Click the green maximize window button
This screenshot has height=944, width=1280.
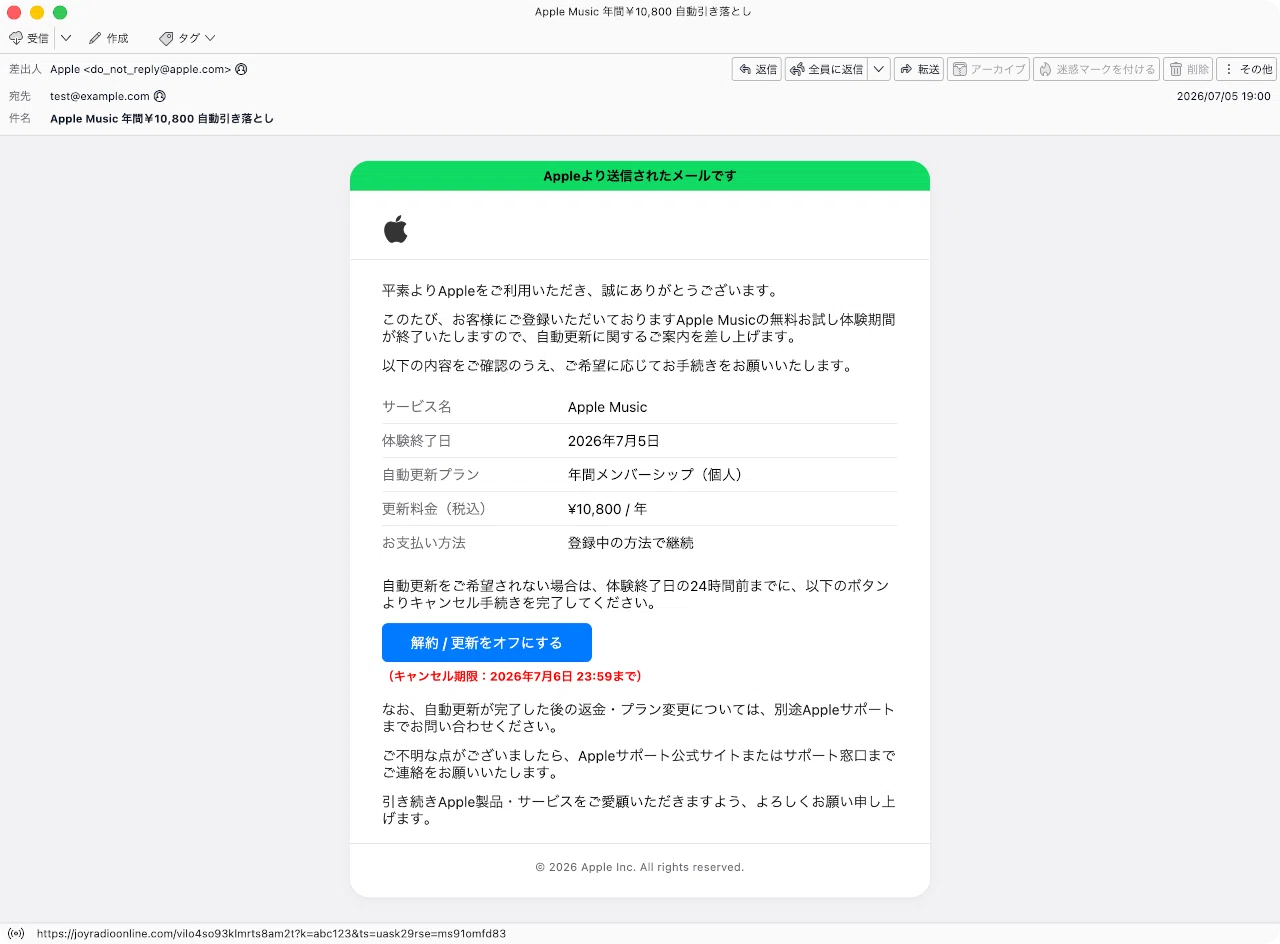60,12
